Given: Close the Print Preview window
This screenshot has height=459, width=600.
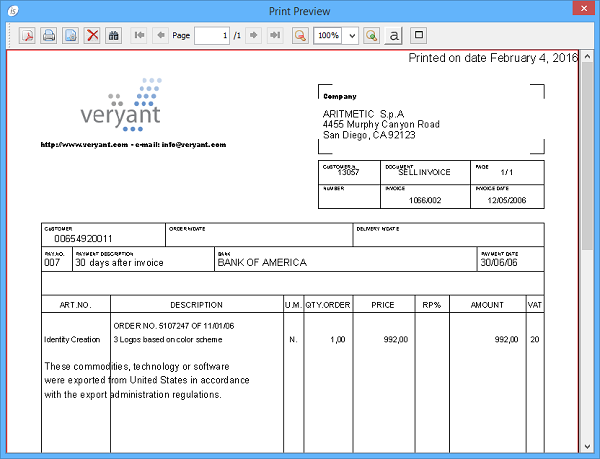Looking at the screenshot, I should click(582, 10).
